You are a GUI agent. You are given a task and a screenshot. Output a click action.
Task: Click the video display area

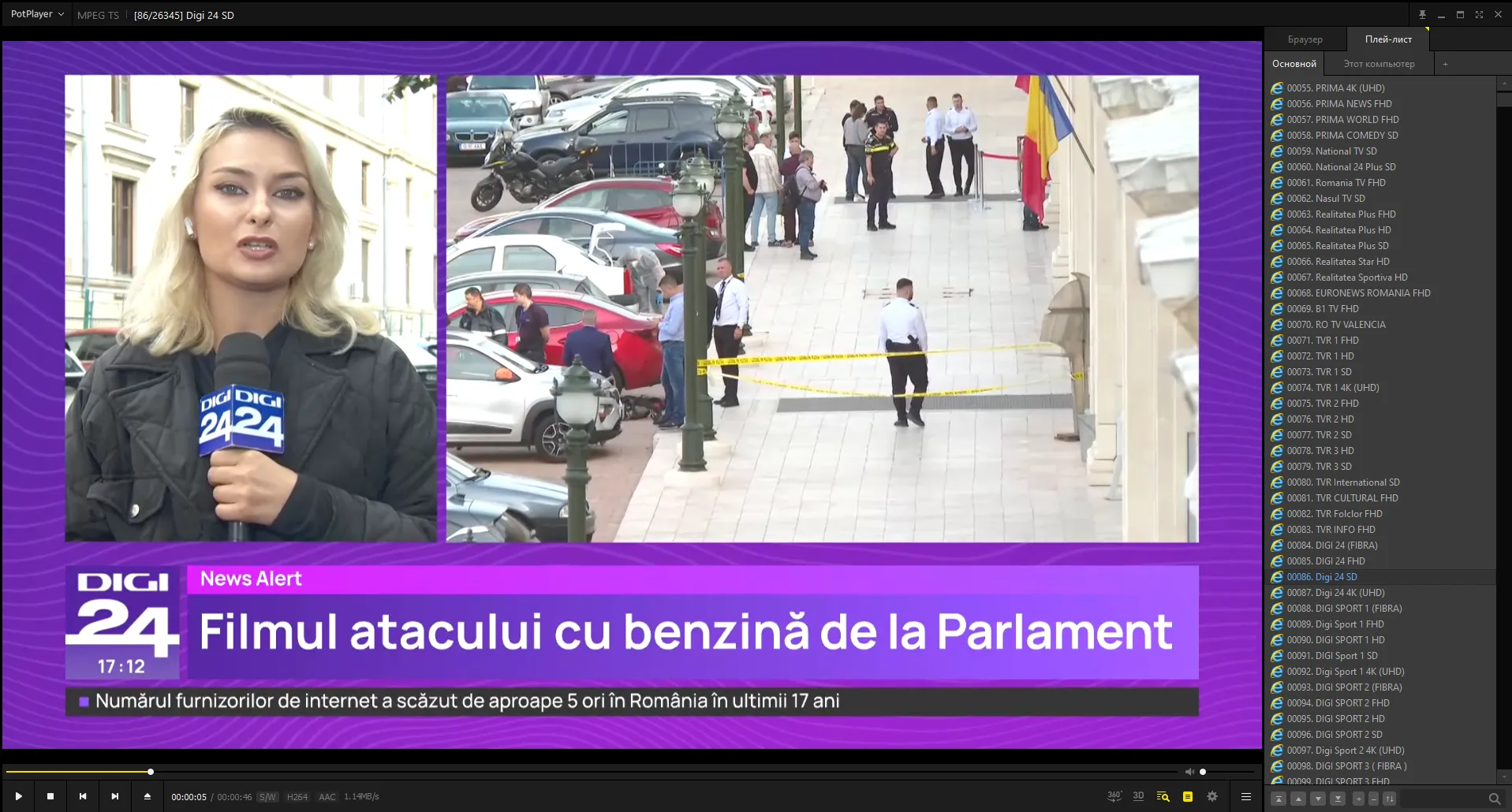click(x=632, y=395)
